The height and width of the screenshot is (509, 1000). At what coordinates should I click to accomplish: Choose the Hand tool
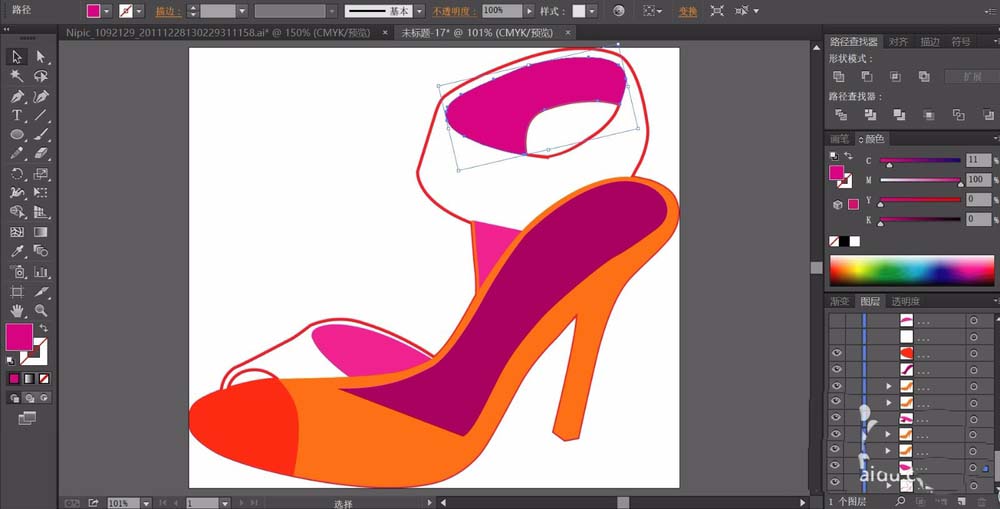[17, 311]
